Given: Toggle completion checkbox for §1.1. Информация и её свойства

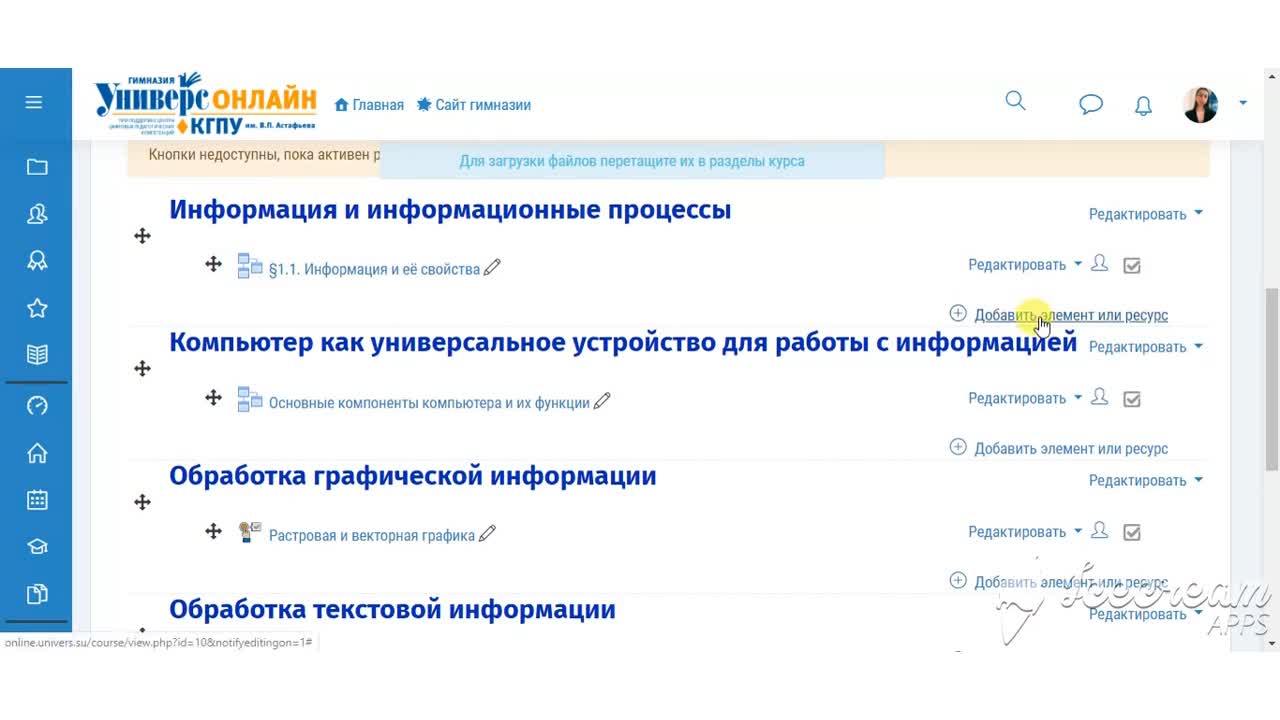Looking at the screenshot, I should [1132, 265].
